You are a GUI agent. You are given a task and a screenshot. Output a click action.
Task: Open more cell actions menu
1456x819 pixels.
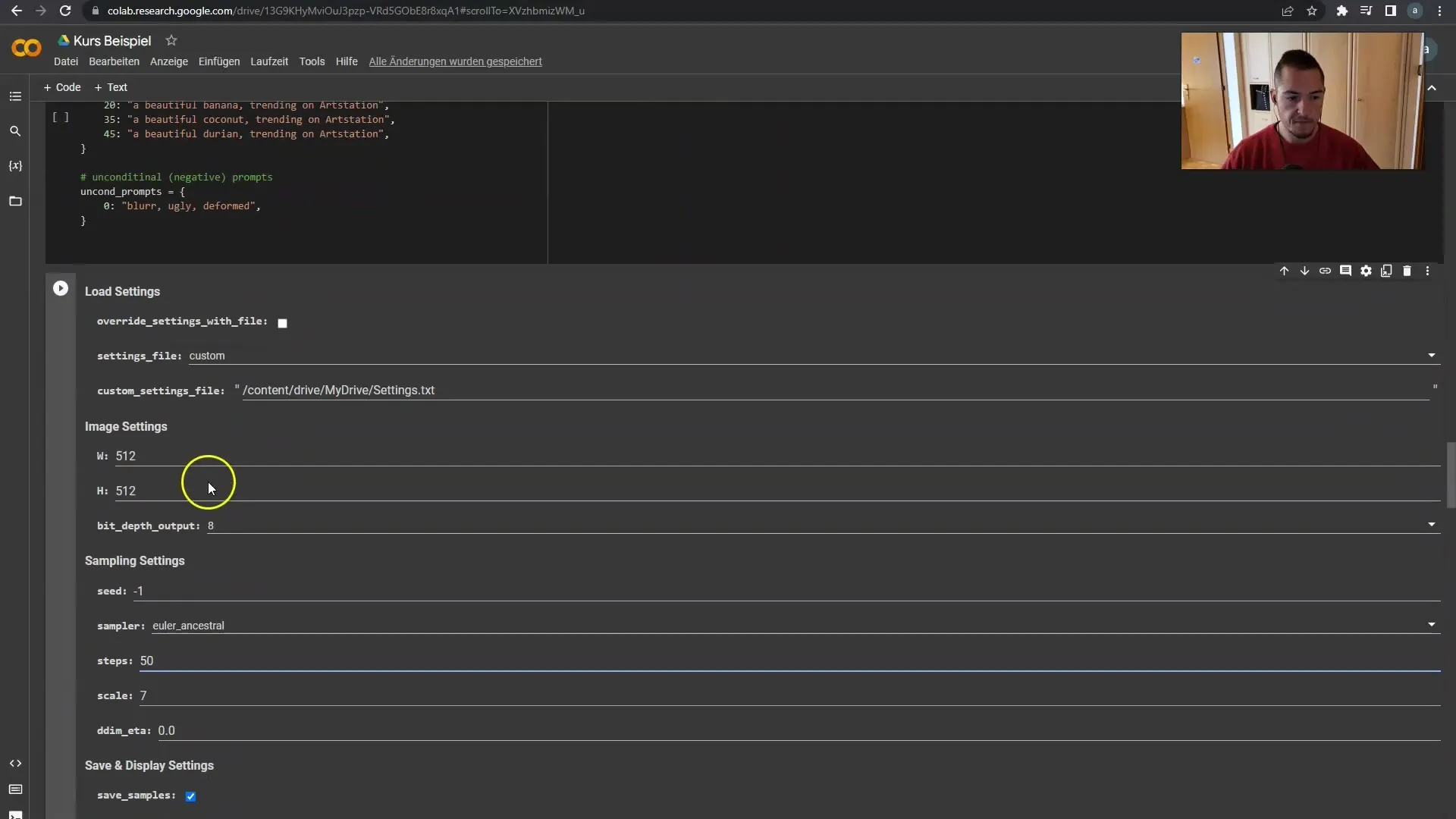coord(1427,271)
